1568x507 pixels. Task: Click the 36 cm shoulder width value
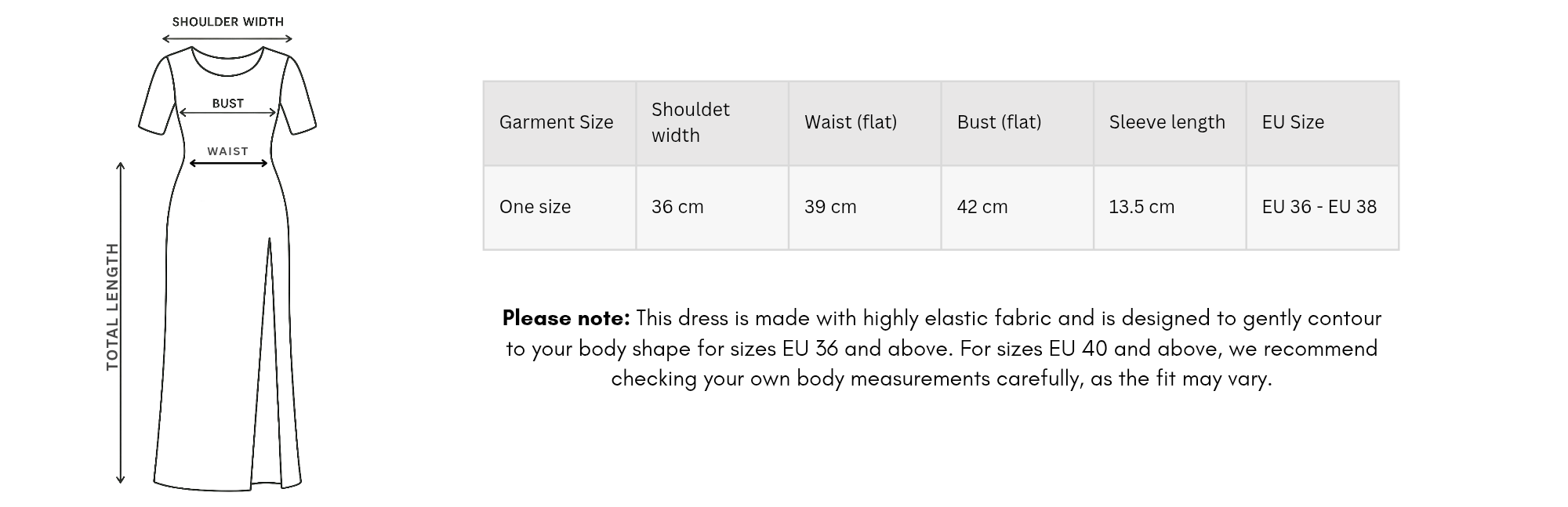(x=677, y=207)
